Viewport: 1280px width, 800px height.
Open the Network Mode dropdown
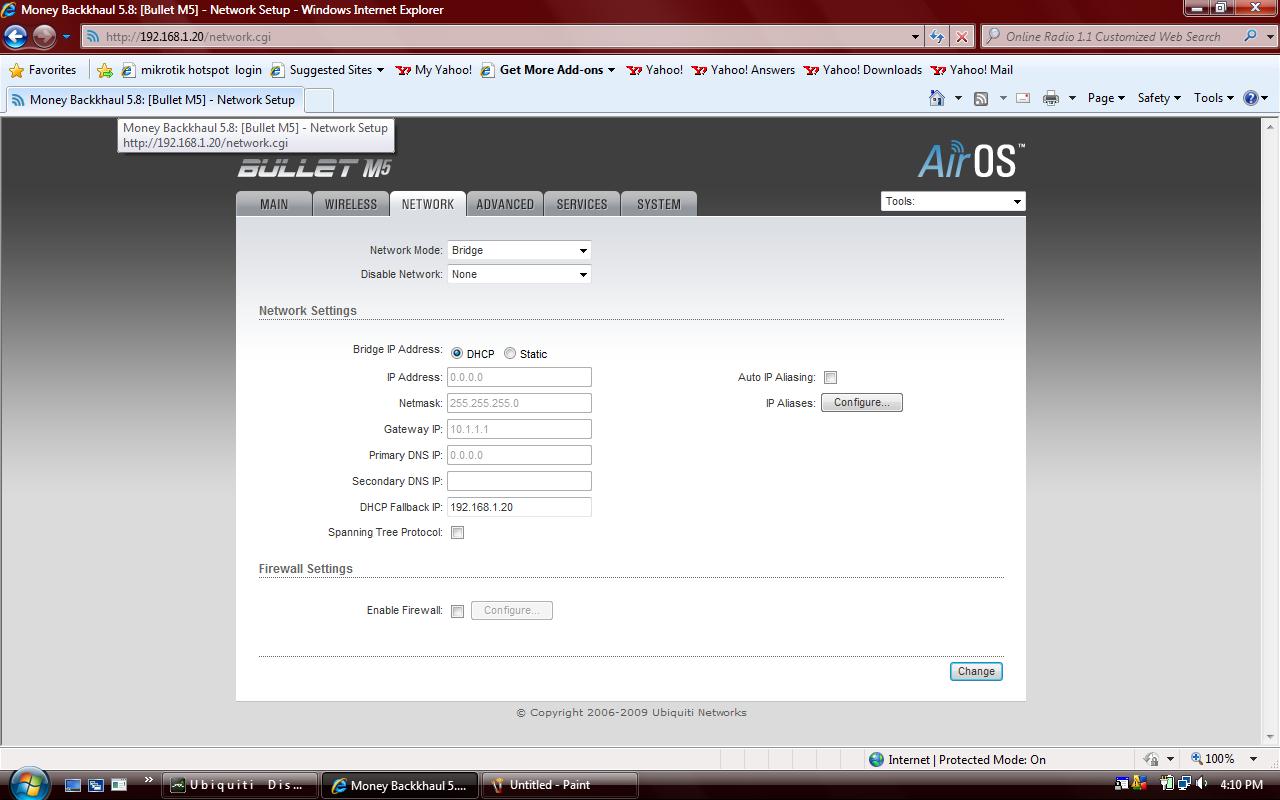[519, 250]
